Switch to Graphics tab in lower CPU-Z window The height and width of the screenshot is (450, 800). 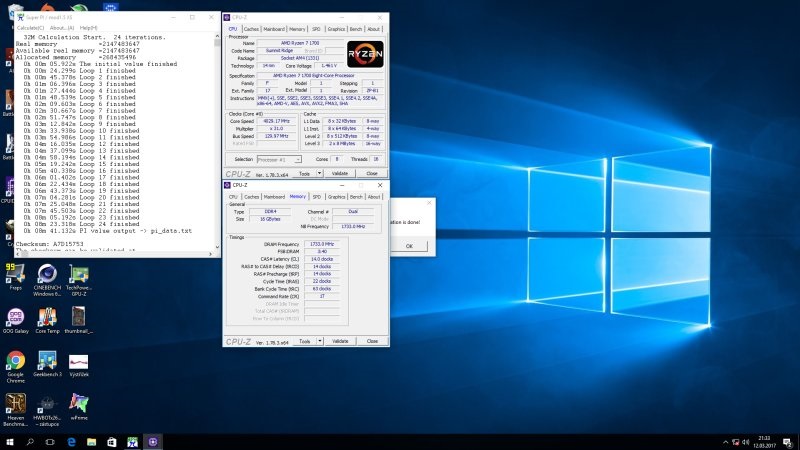(x=336, y=197)
